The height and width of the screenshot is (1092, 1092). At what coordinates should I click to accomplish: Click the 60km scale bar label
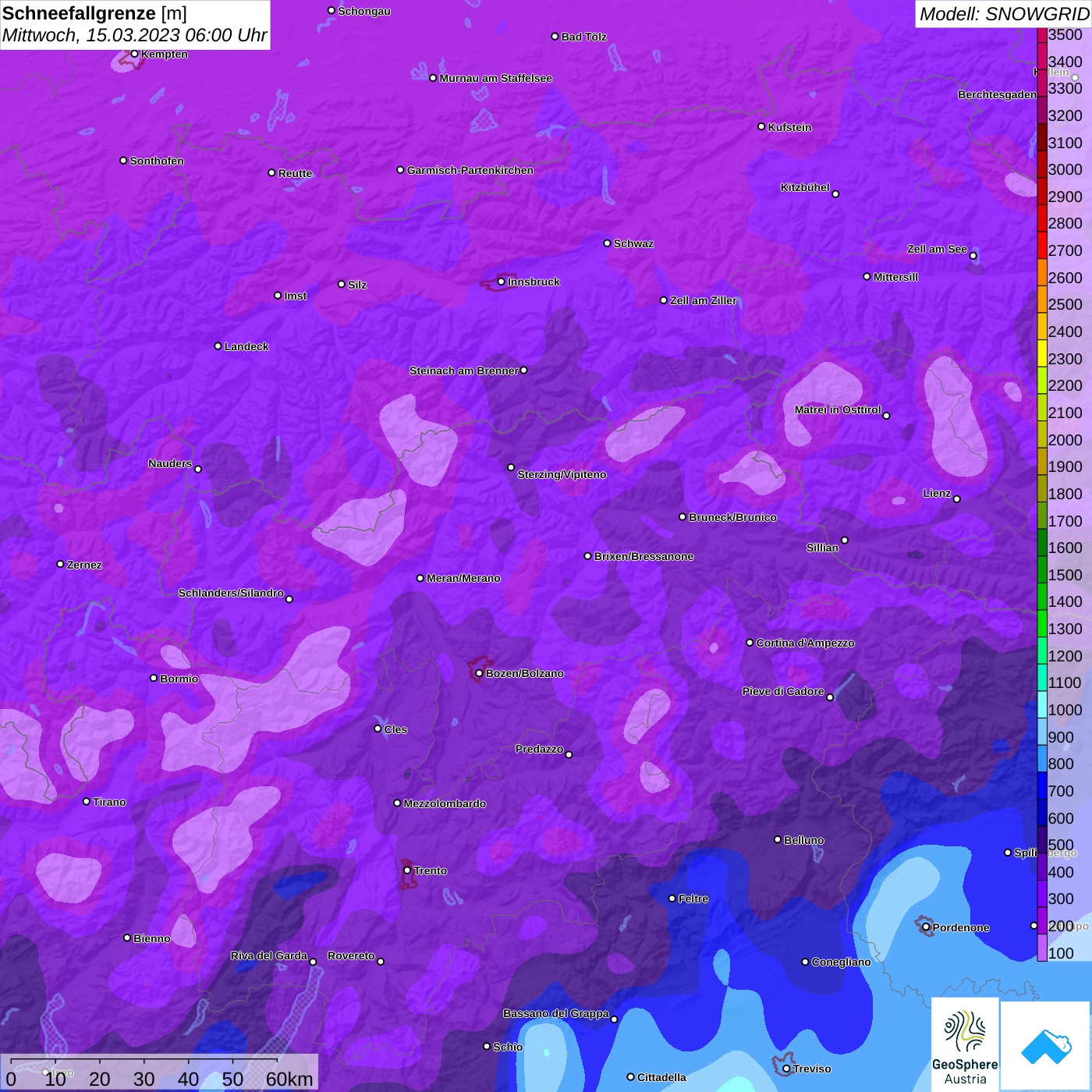click(289, 1079)
